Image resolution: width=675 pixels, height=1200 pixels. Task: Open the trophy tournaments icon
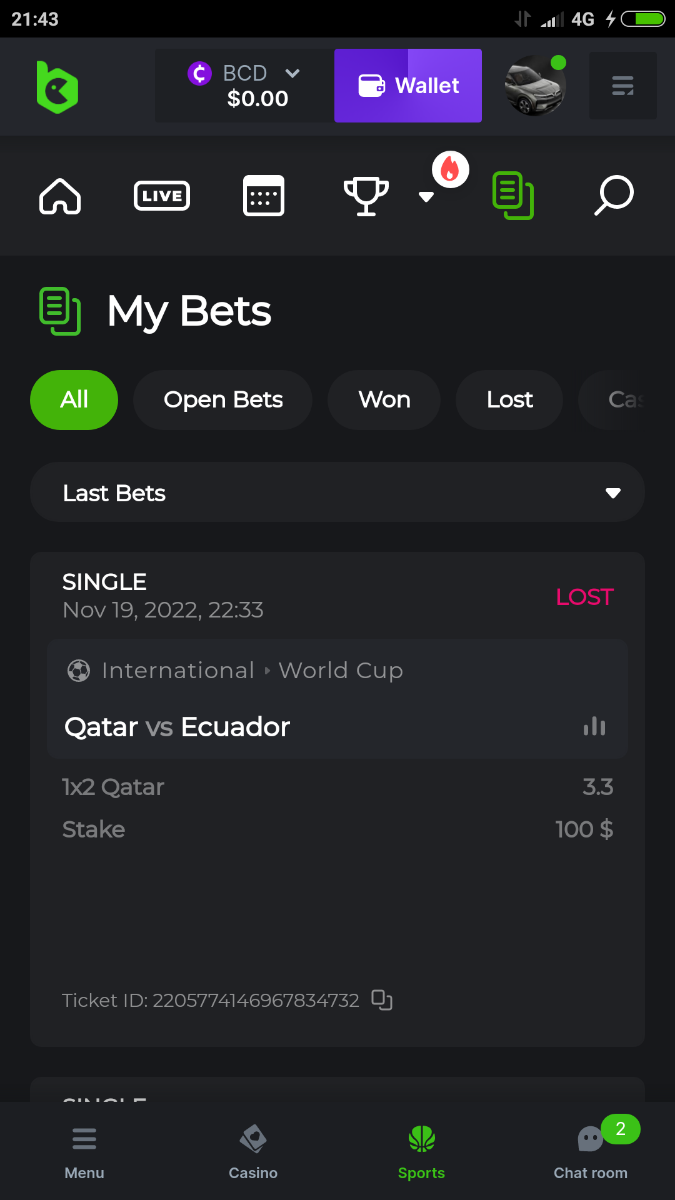(x=366, y=196)
